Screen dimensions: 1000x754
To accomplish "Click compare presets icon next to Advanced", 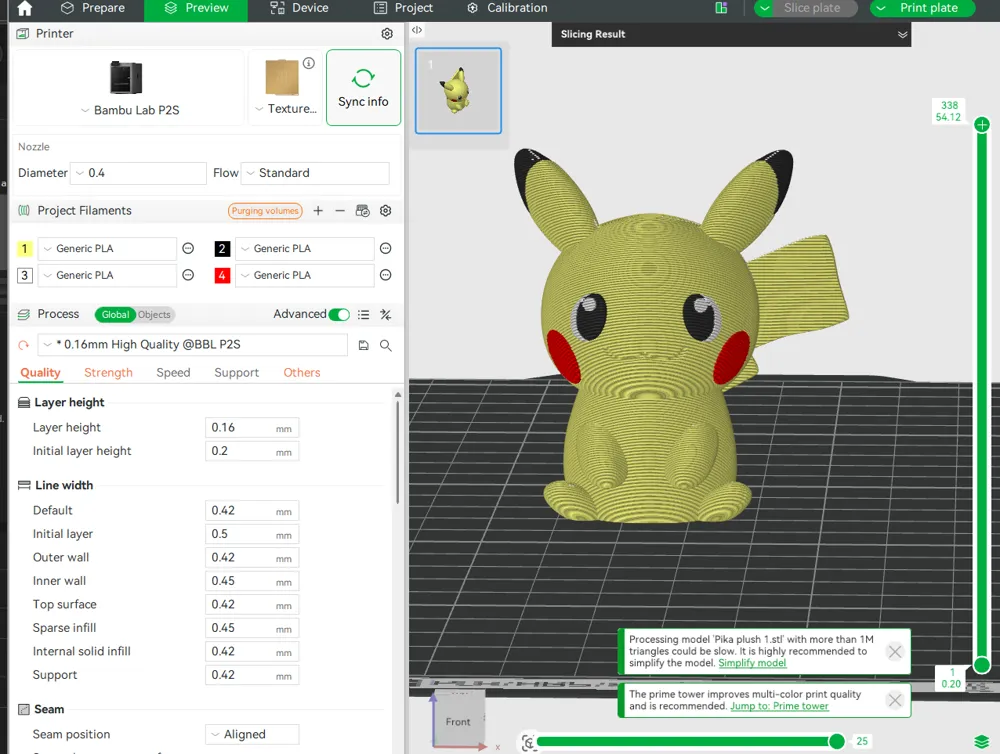I will pyautogui.click(x=385, y=314).
